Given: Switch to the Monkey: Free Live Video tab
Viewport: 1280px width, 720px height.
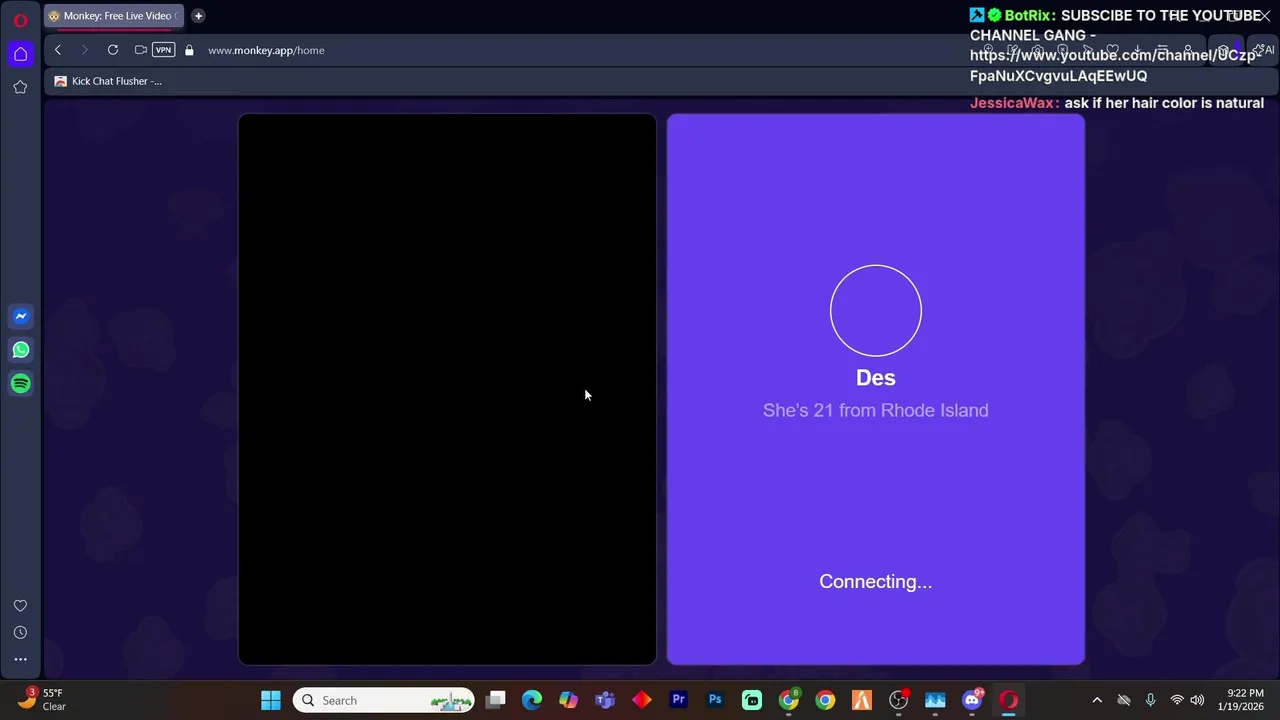Looking at the screenshot, I should tap(114, 16).
